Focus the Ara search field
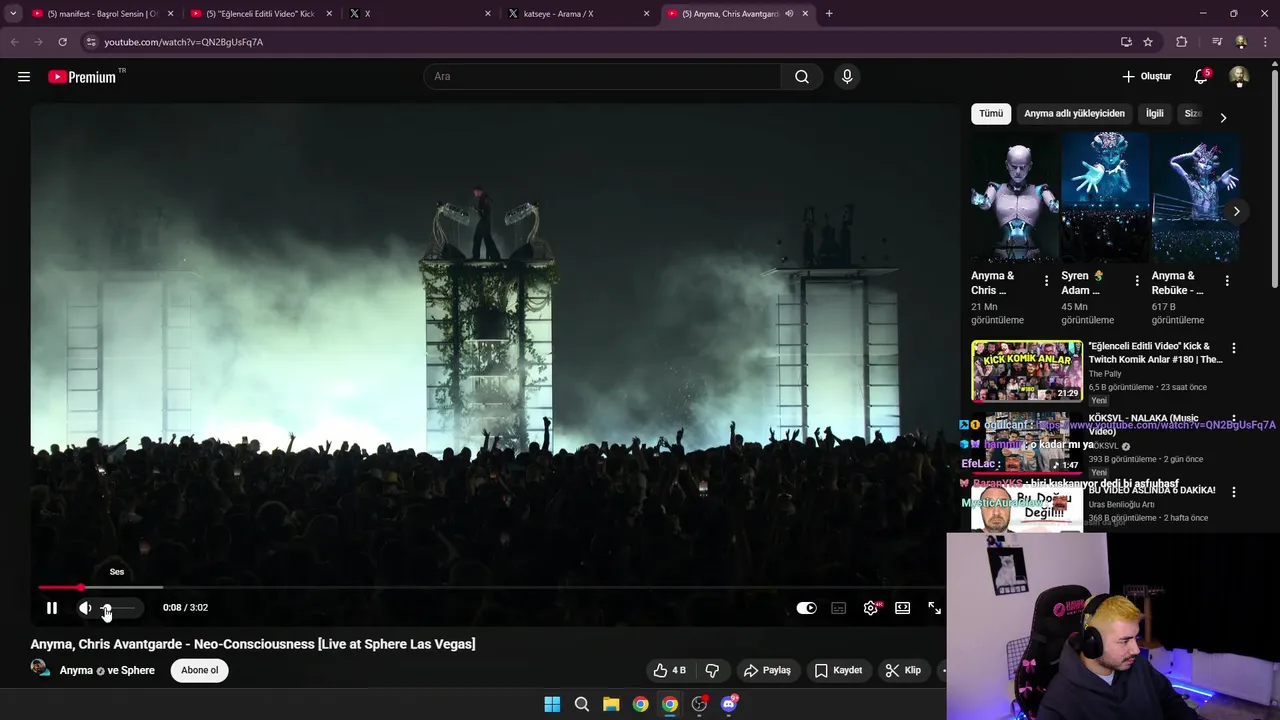The width and height of the screenshot is (1280, 720). (x=603, y=77)
